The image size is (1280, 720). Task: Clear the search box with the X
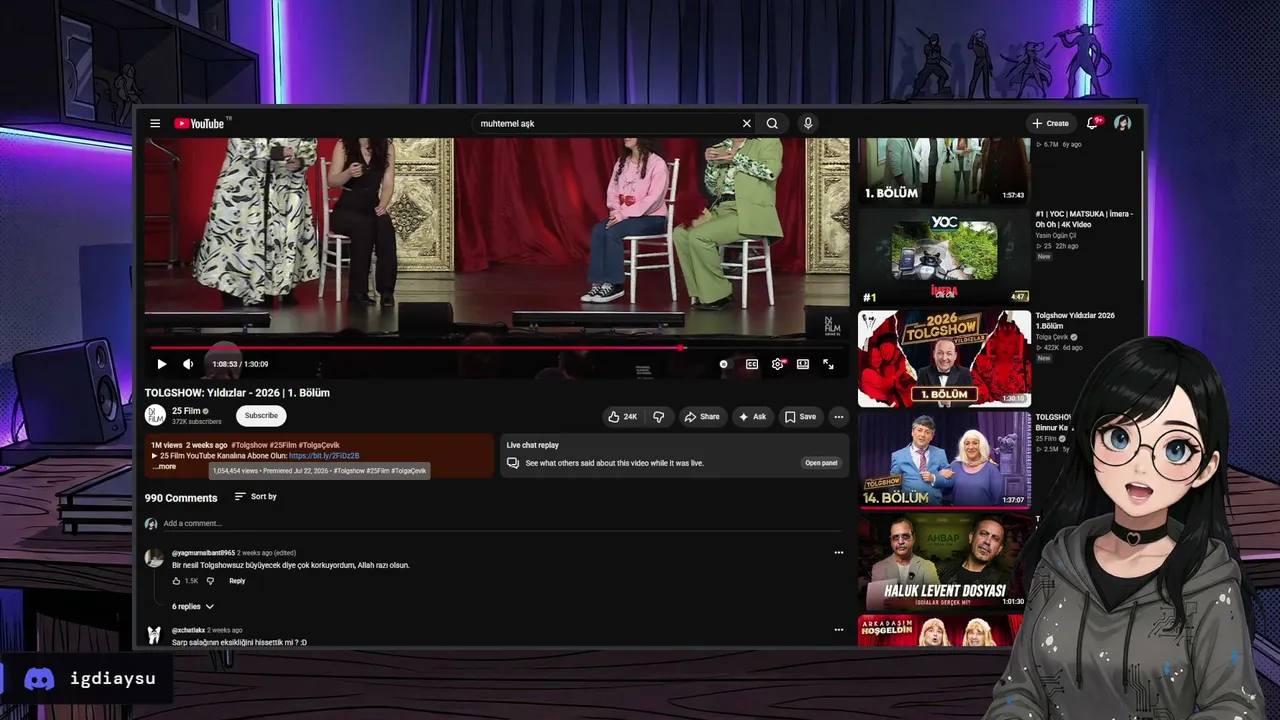click(x=746, y=124)
